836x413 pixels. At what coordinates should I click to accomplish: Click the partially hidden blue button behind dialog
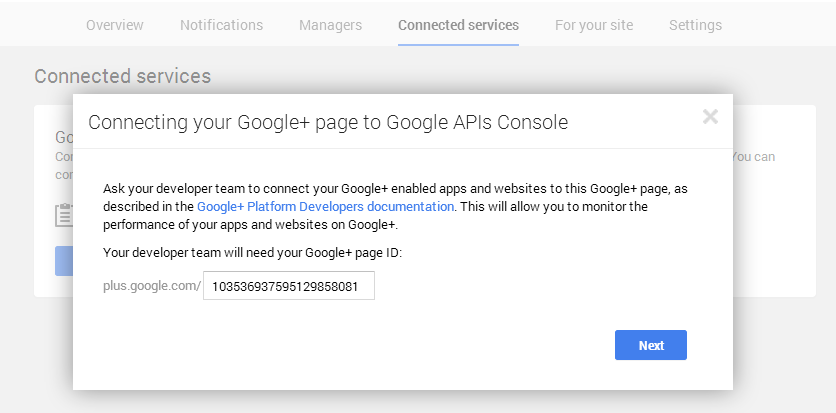click(x=64, y=261)
